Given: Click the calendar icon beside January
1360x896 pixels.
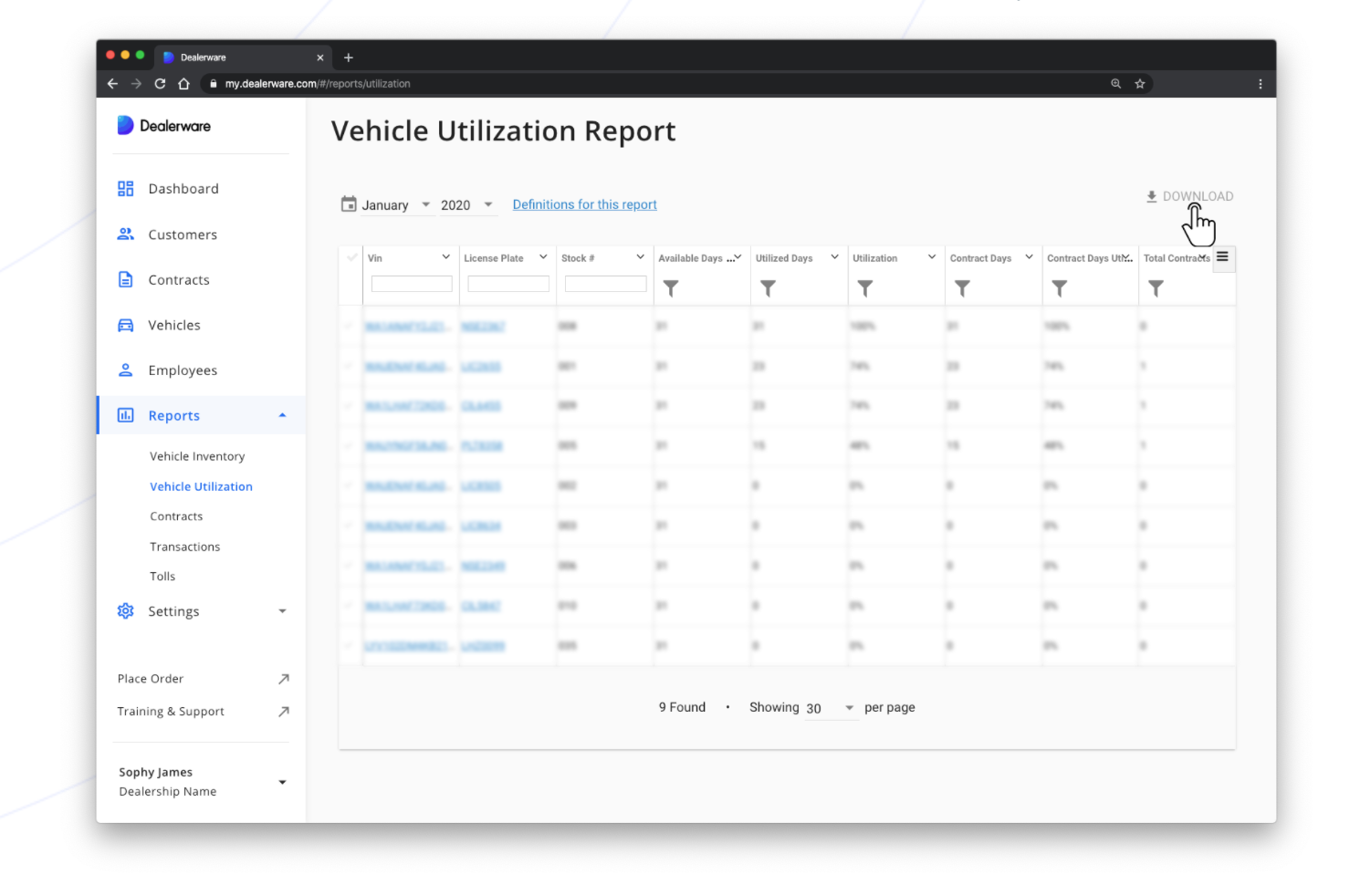Looking at the screenshot, I should pyautogui.click(x=349, y=203).
